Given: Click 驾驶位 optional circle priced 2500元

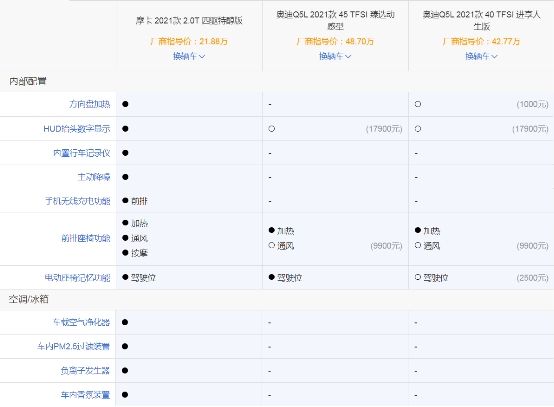Looking at the screenshot, I should (x=418, y=277).
